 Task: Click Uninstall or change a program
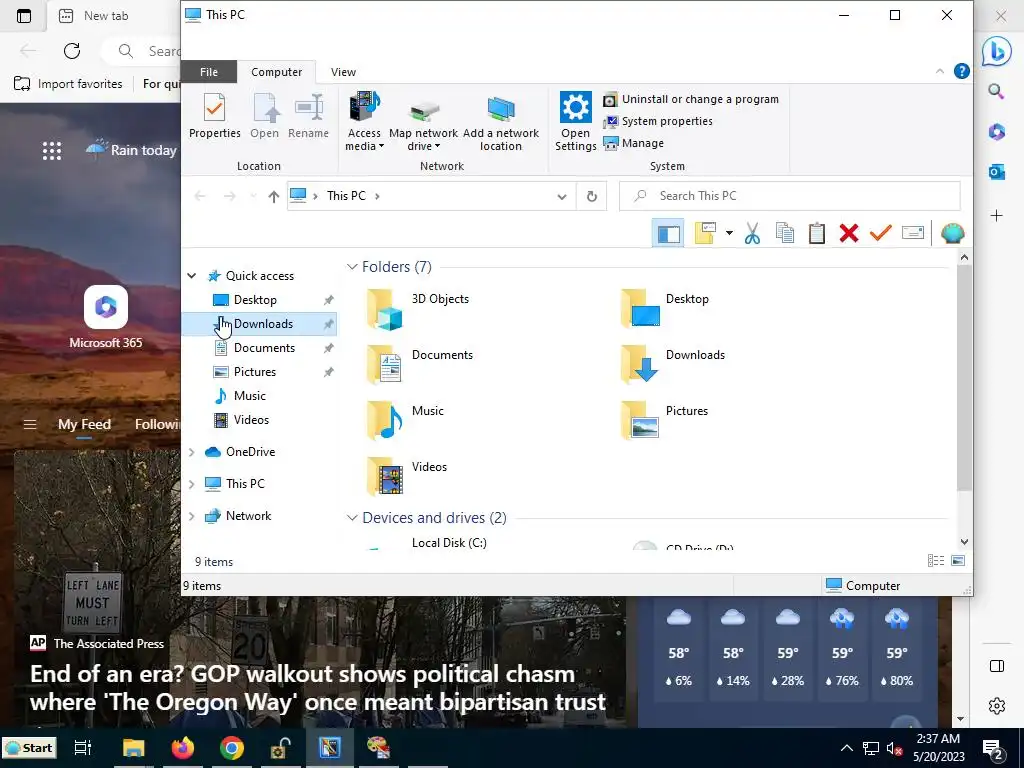[691, 99]
